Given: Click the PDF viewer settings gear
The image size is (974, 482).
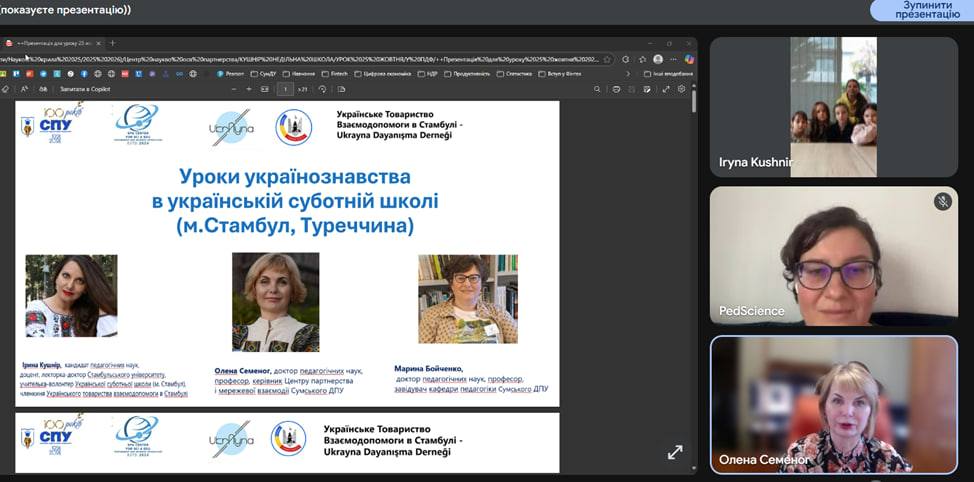Looking at the screenshot, I should point(682,89).
